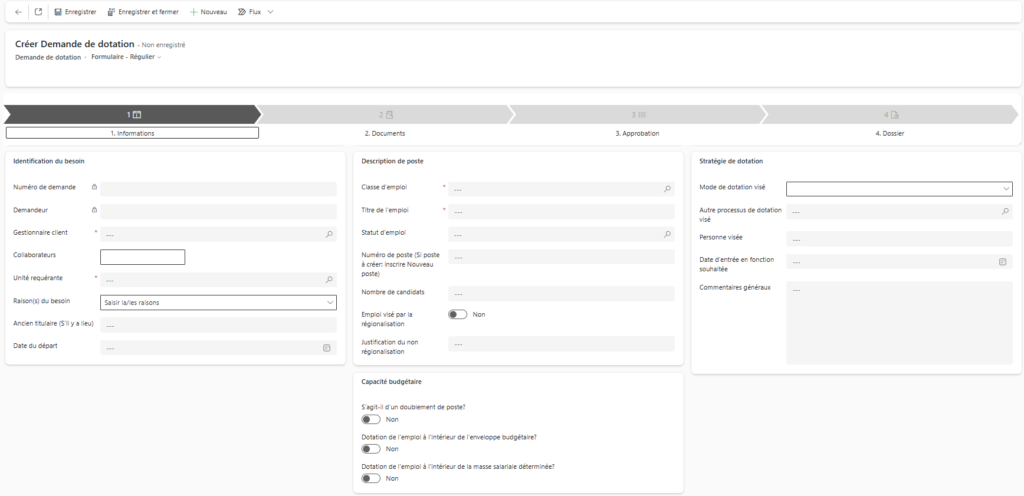Expand Raison(s) du besoin dropdown
The image size is (1024, 496).
click(x=329, y=302)
